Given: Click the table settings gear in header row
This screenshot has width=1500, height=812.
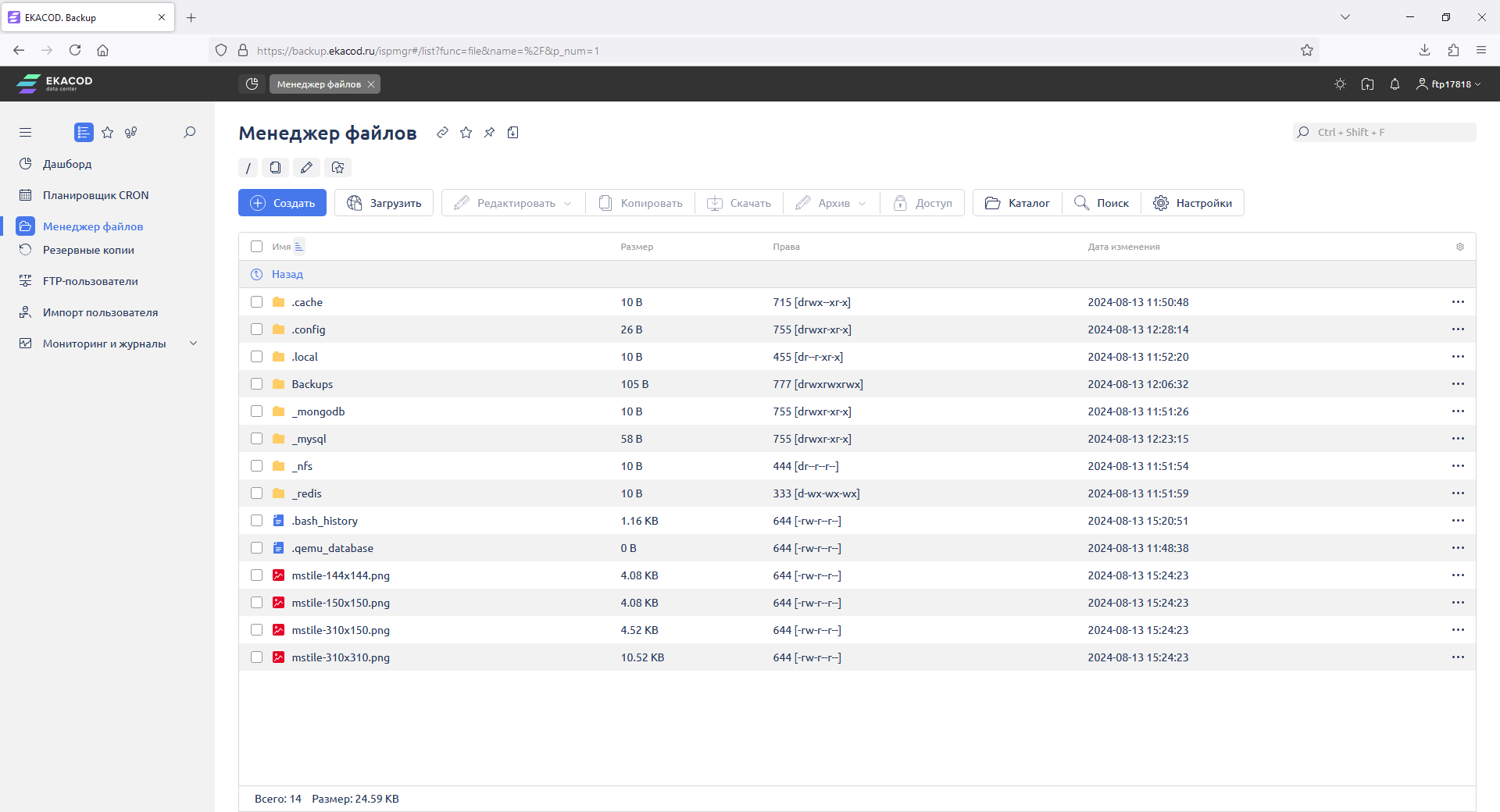Looking at the screenshot, I should (1459, 247).
